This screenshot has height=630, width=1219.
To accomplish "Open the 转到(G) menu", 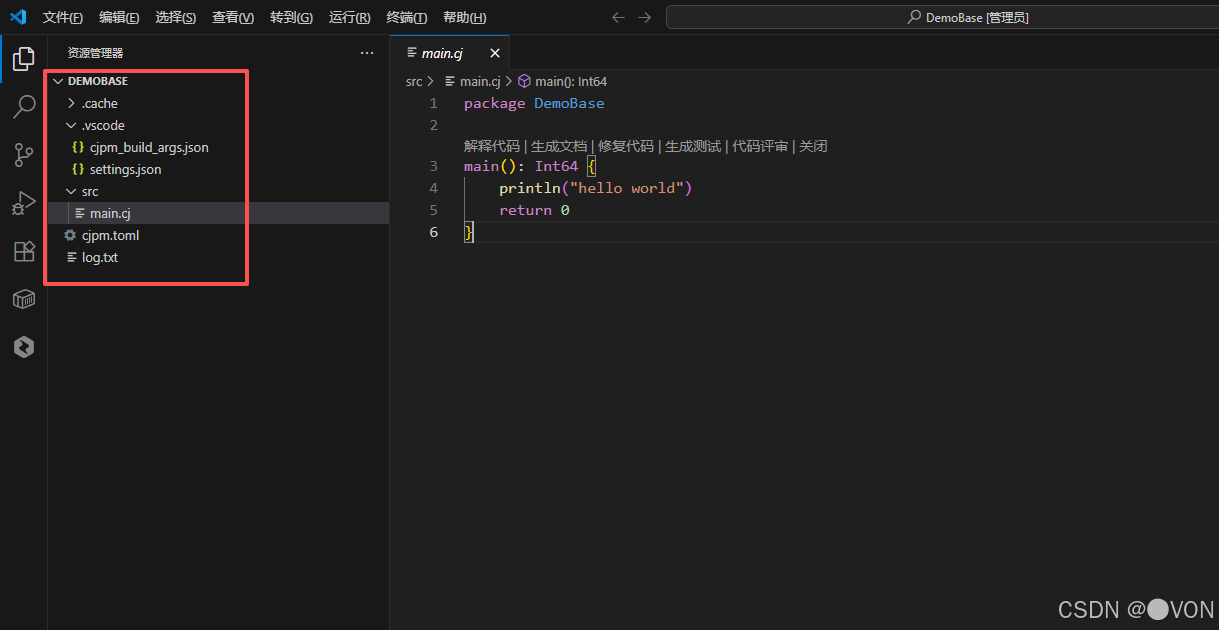I will (x=291, y=17).
